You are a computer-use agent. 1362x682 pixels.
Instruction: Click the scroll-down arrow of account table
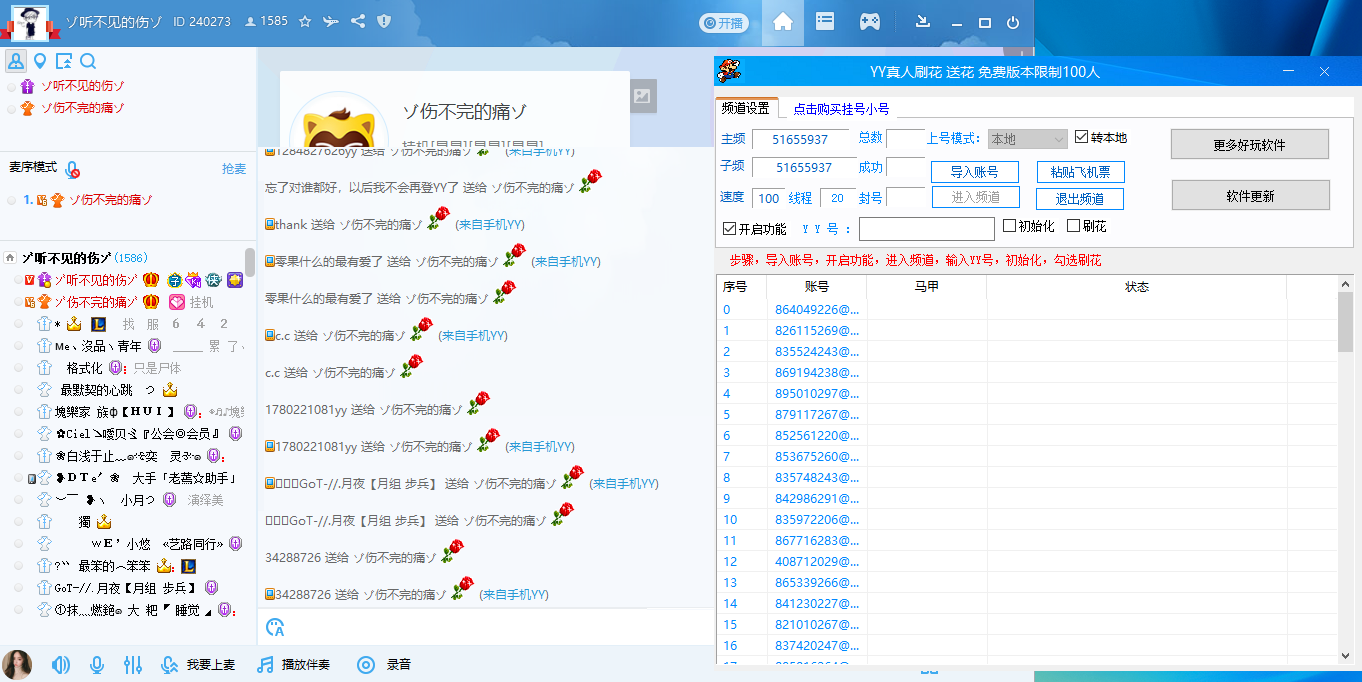(1345, 656)
